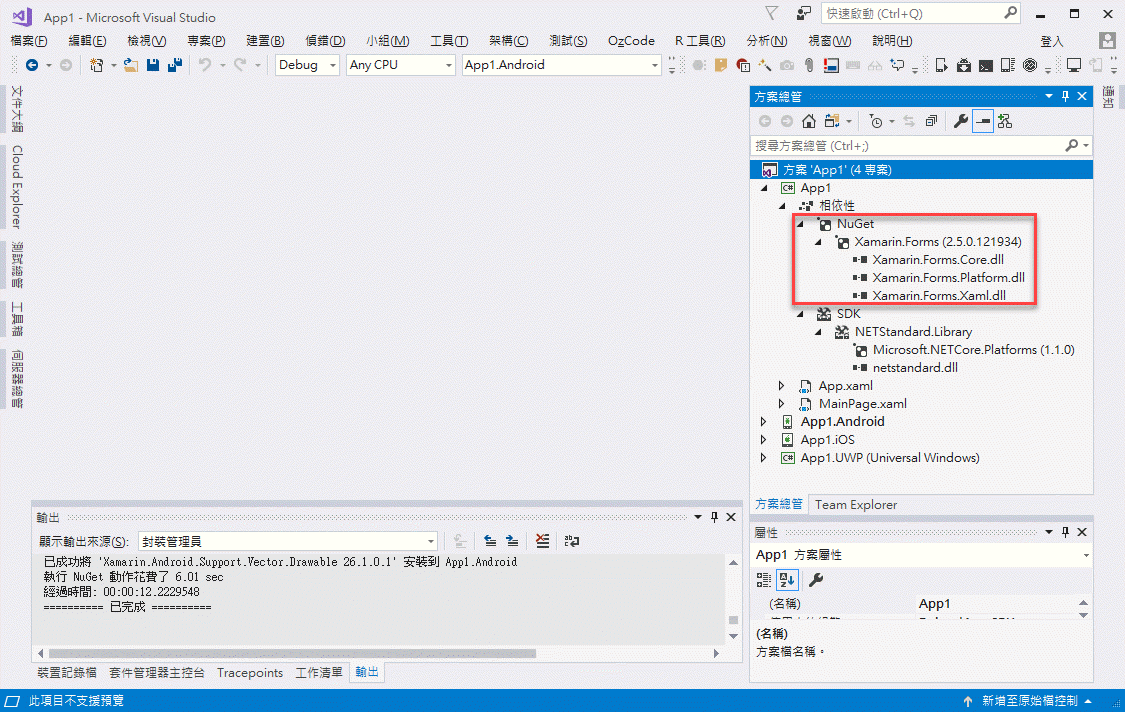This screenshot has height=712, width=1125.
Task: Click the notifications icon beside quick launch
Action: [804, 14]
